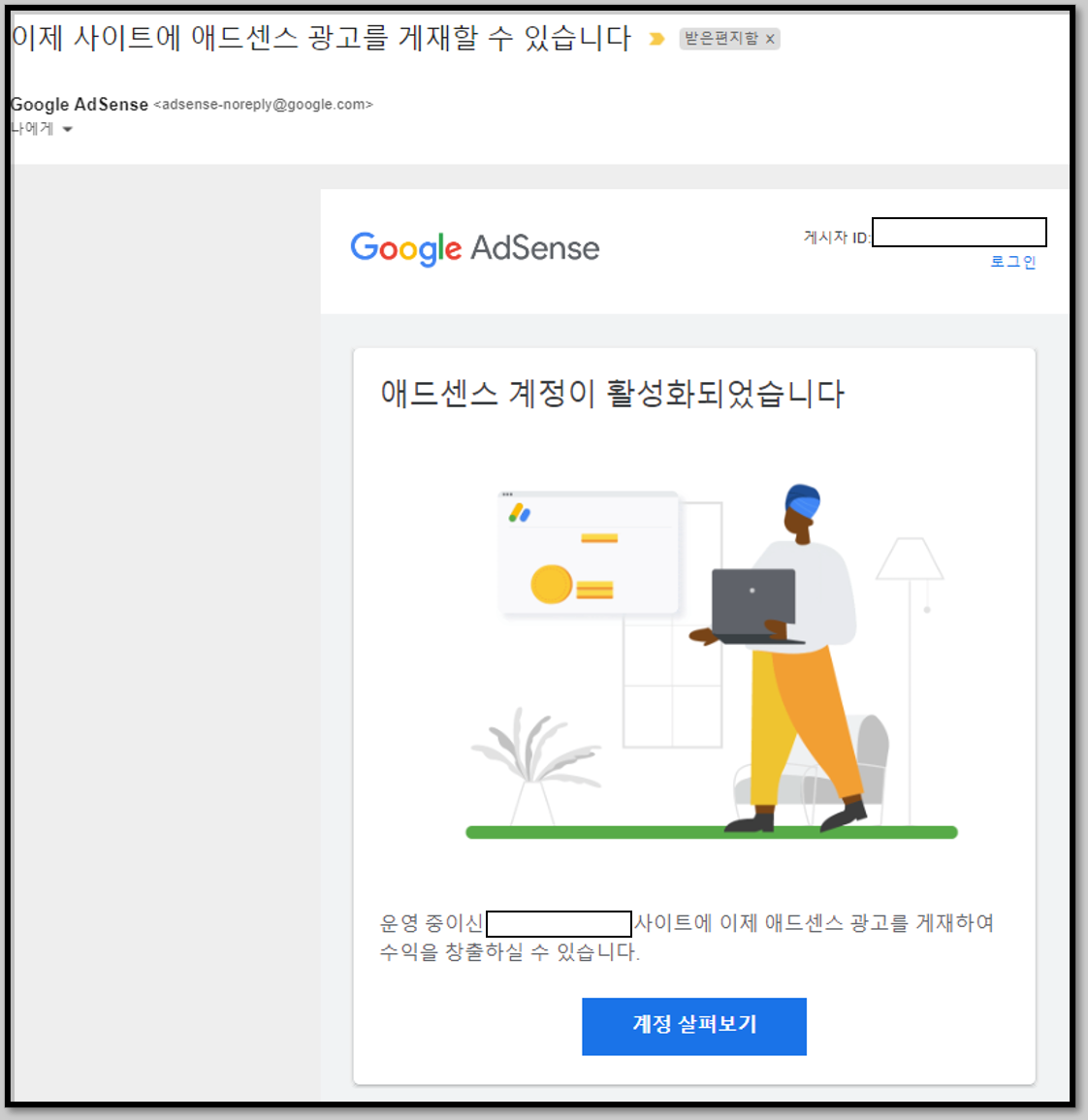Image resolution: width=1088 pixels, height=1120 pixels.
Task: Click the yellow coin in the illustration
Action: pyautogui.click(x=551, y=585)
